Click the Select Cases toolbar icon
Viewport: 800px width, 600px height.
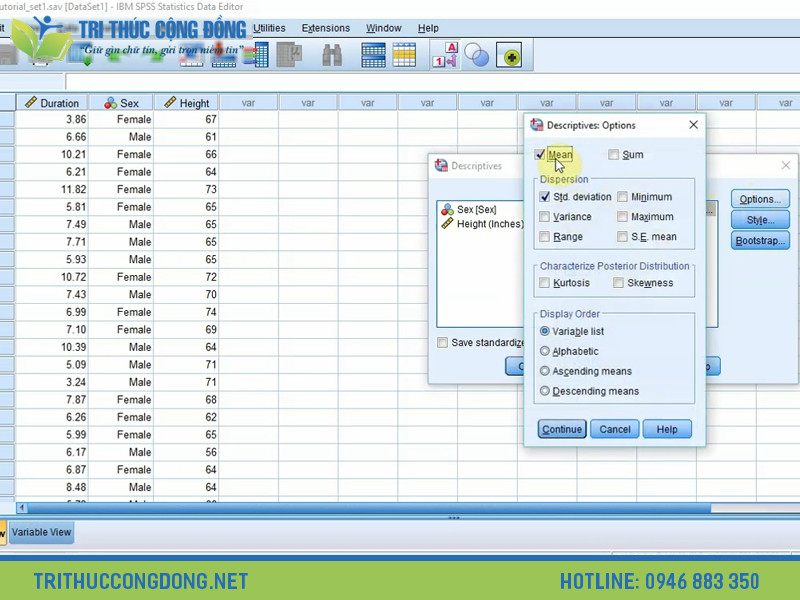(404, 55)
